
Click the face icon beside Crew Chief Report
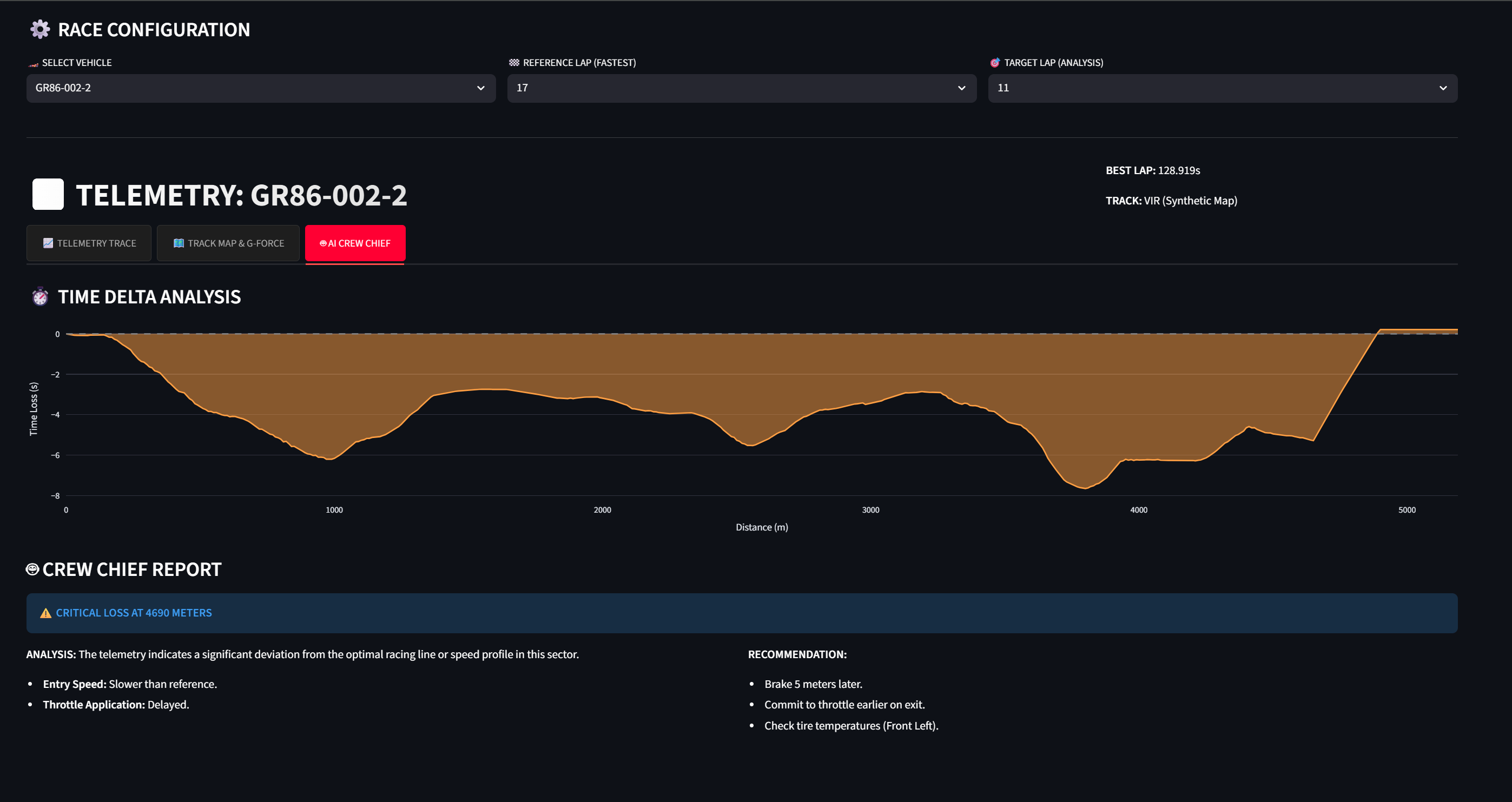click(x=33, y=569)
